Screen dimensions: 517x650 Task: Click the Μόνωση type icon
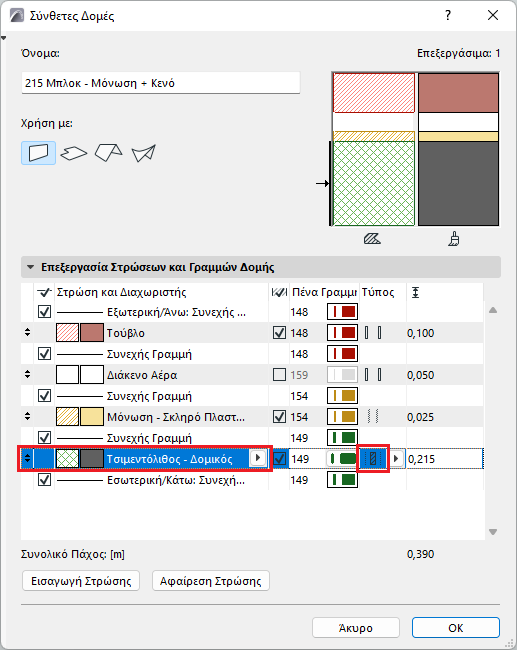373,417
